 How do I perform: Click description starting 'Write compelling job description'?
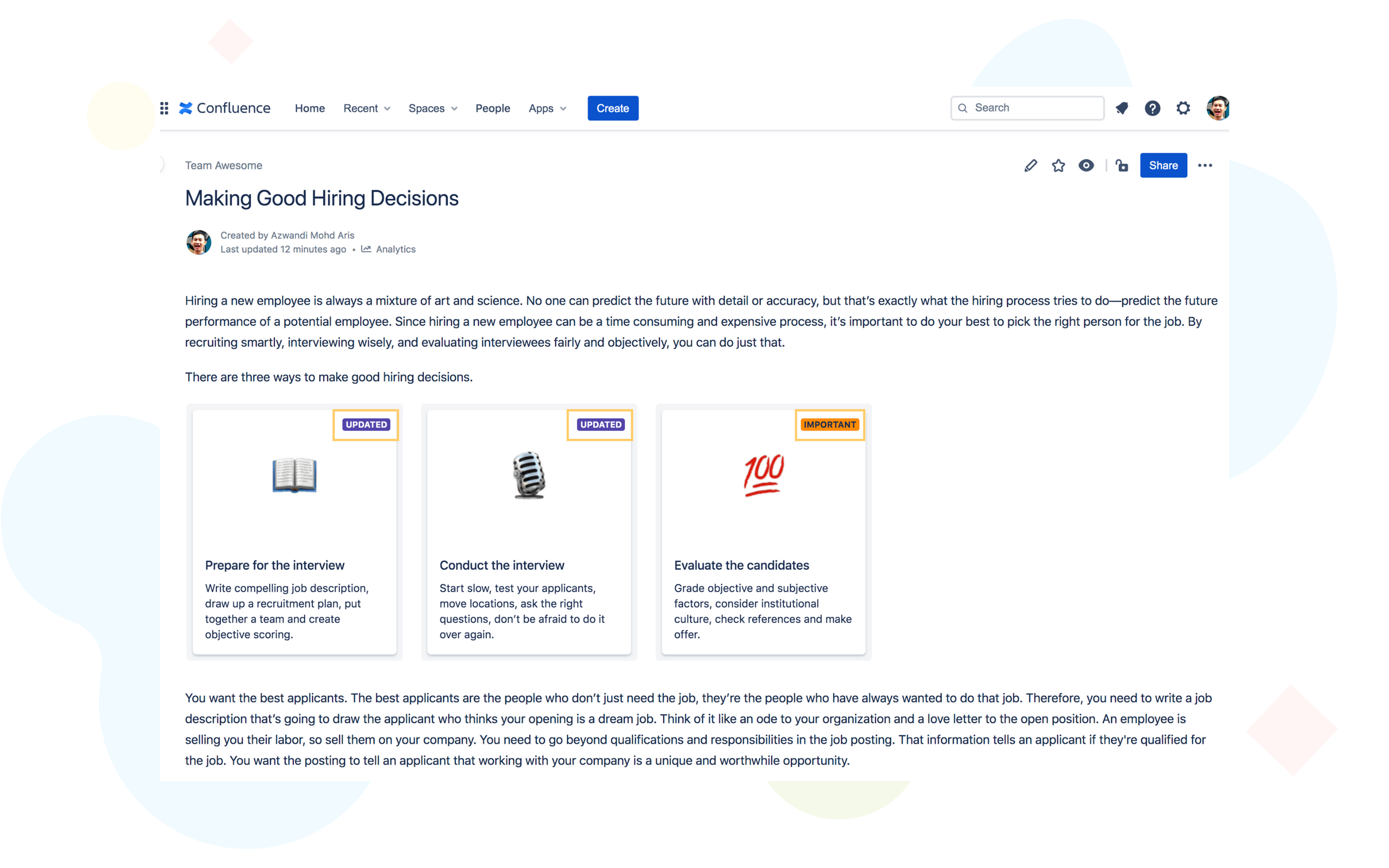click(x=287, y=611)
